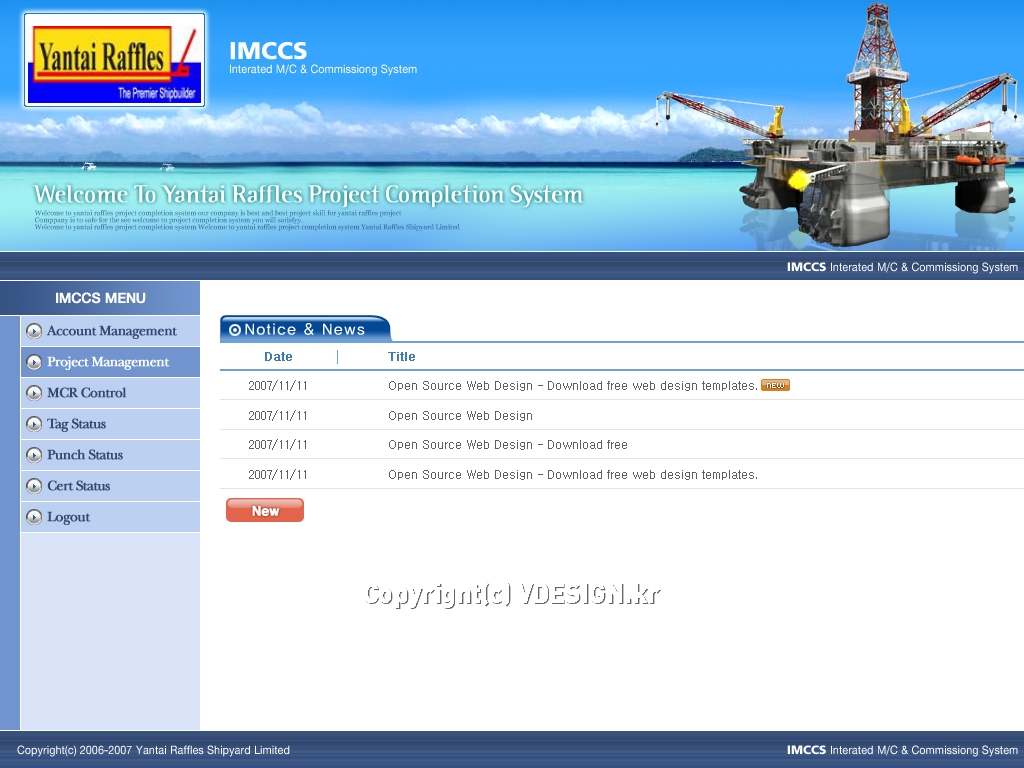Click the Date column header
The height and width of the screenshot is (768, 1024).
click(278, 357)
